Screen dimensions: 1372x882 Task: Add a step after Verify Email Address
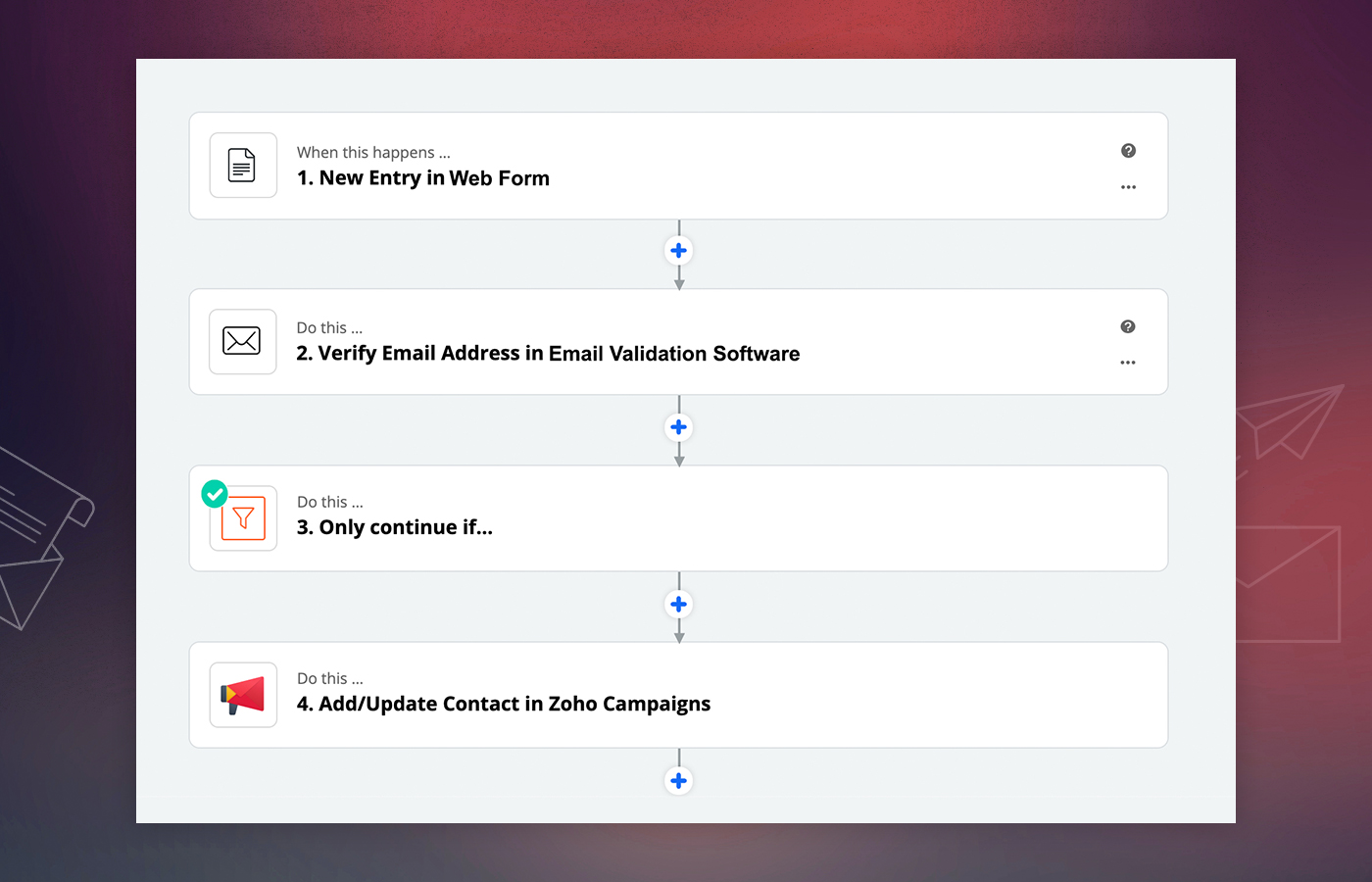point(678,427)
